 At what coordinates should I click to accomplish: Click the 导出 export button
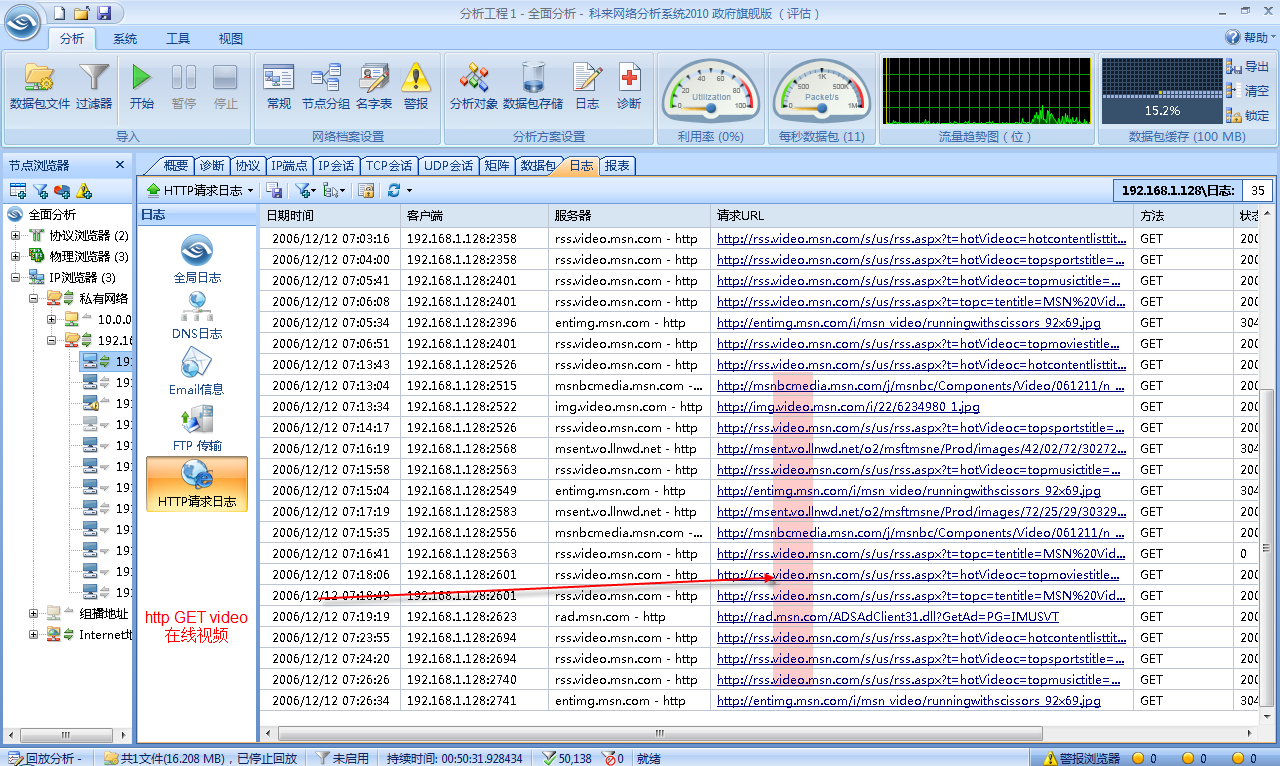[x=1247, y=67]
